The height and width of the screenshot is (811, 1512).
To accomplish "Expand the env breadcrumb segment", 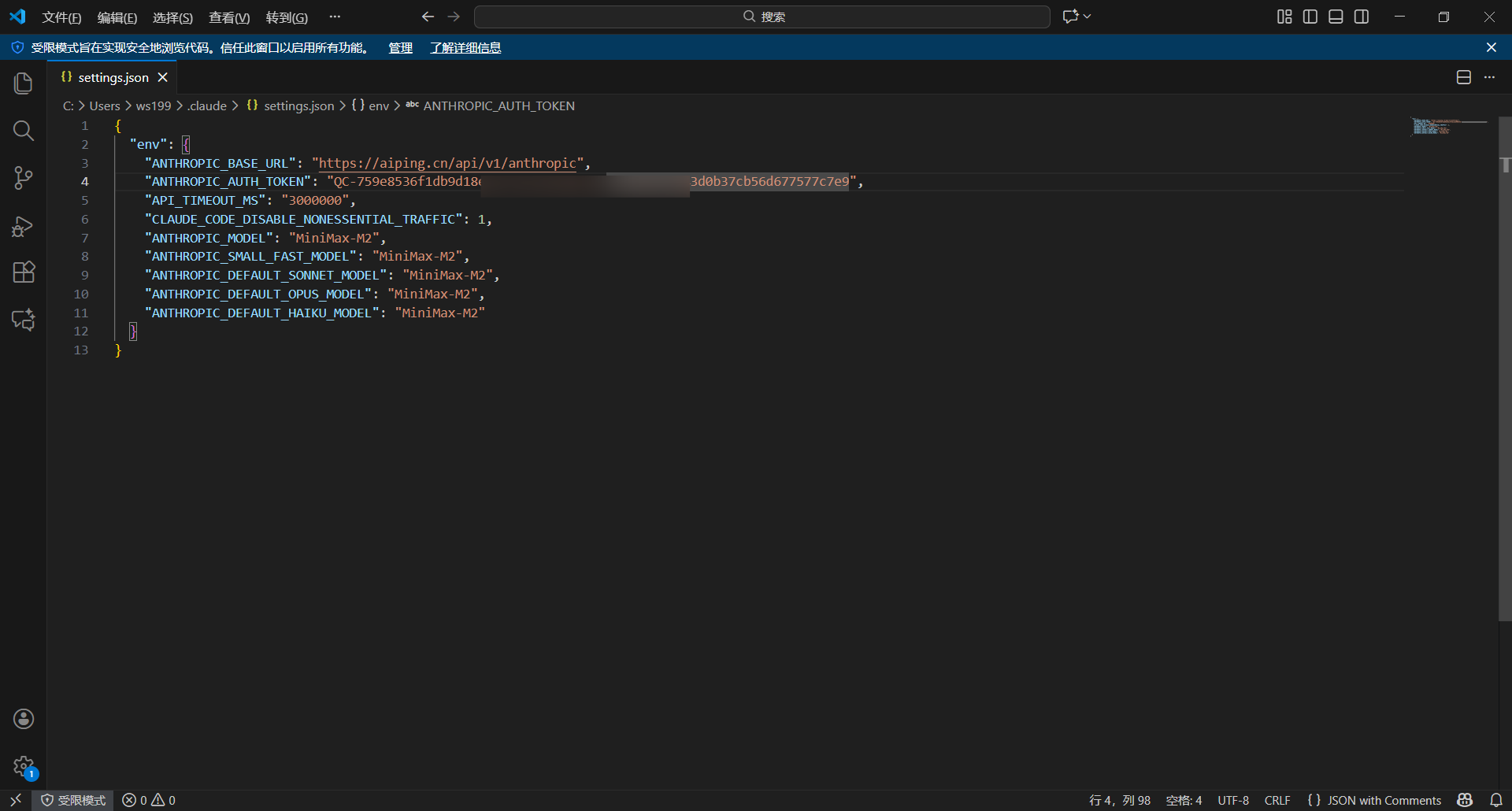I will (x=378, y=106).
